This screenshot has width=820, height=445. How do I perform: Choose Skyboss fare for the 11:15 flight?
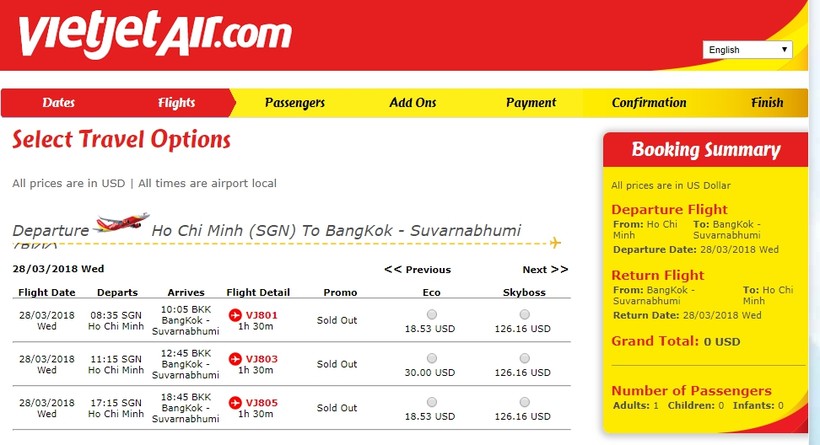coord(526,357)
